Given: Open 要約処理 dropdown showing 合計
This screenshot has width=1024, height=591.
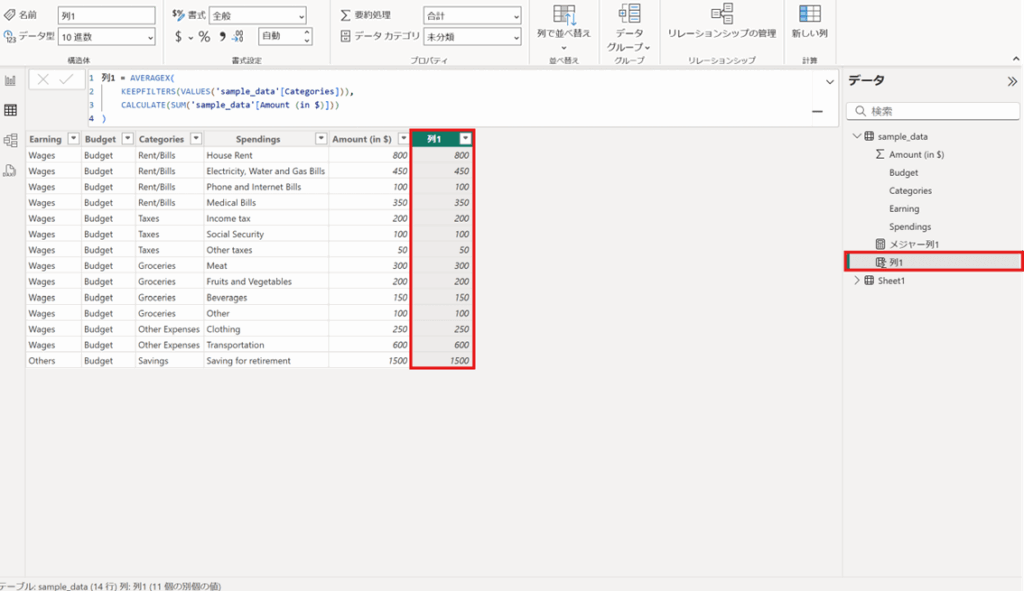Looking at the screenshot, I should point(472,16).
